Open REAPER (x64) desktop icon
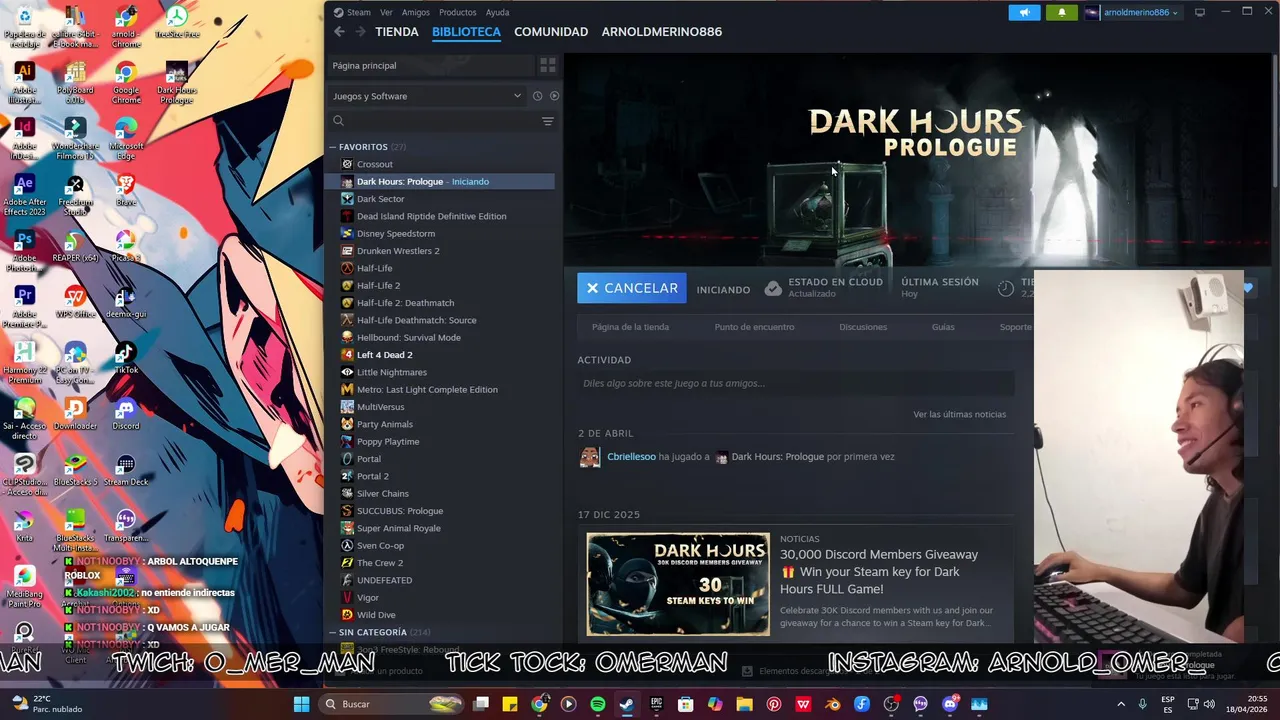The image size is (1280, 720). (75, 251)
